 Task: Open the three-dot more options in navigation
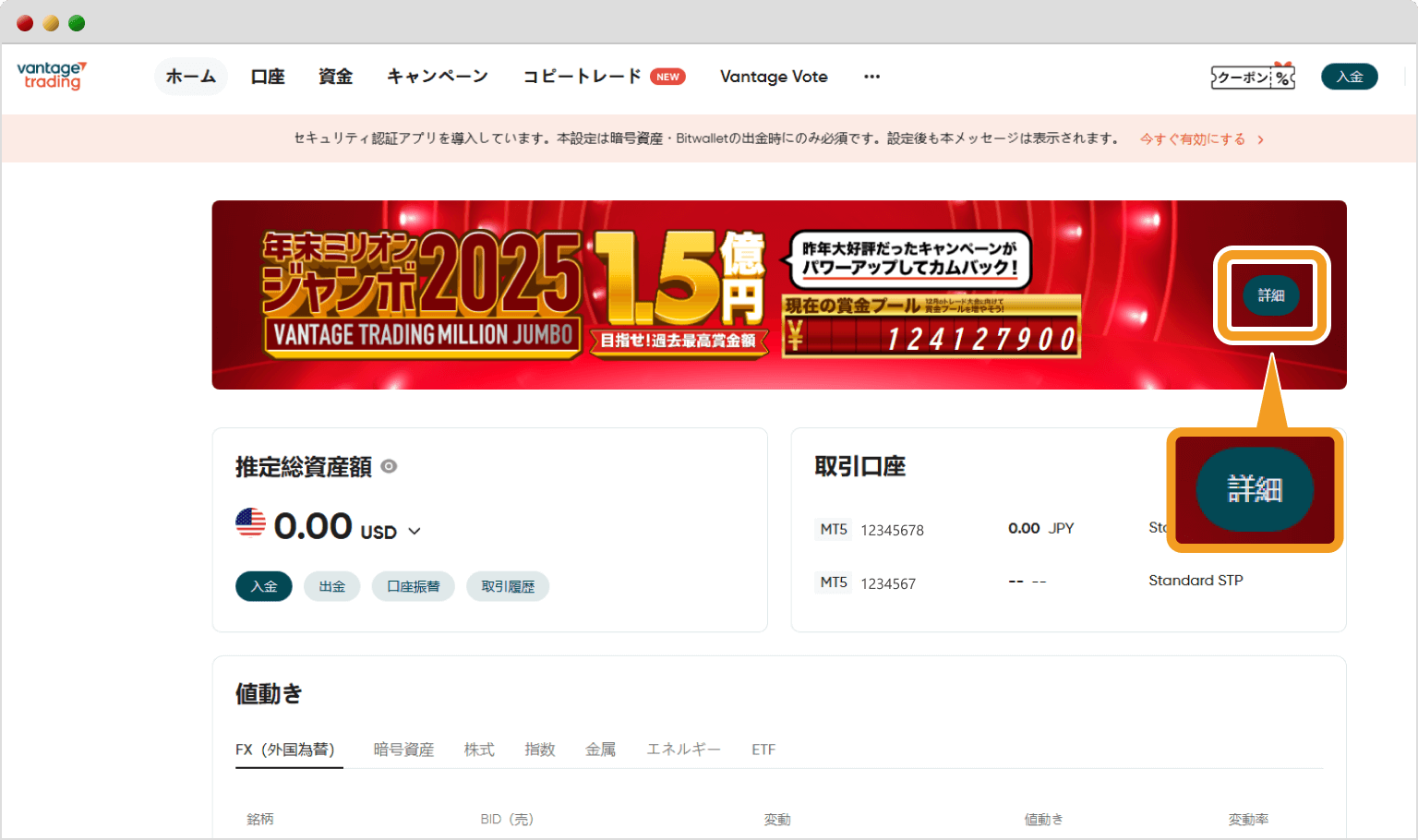871,77
